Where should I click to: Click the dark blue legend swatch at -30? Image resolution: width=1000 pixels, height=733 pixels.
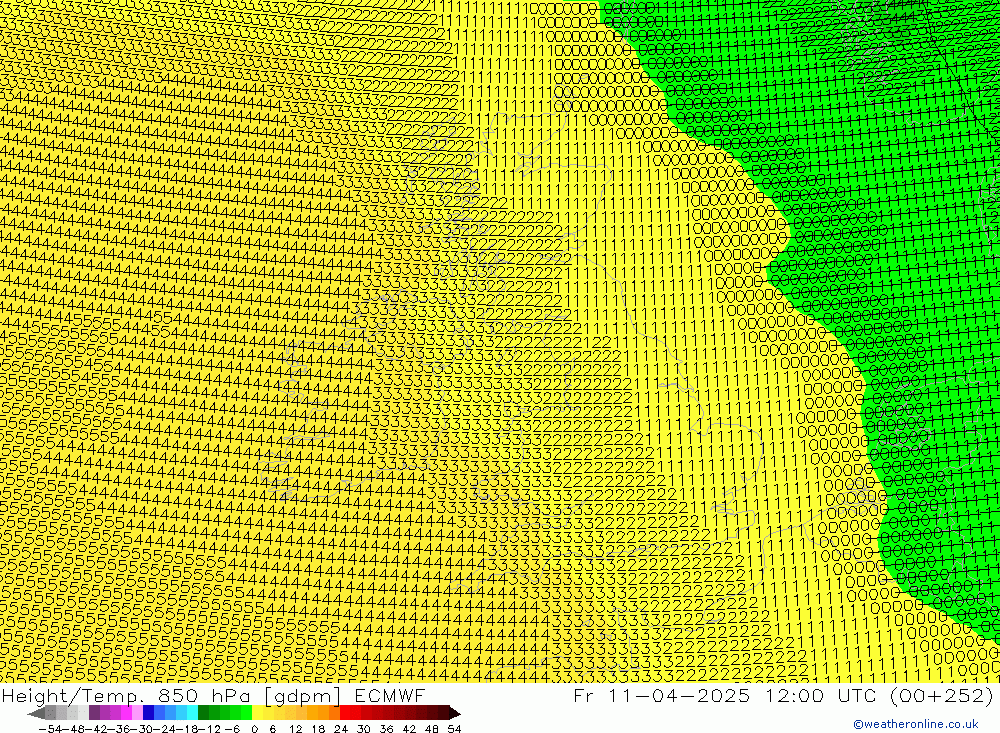pyautogui.click(x=148, y=714)
